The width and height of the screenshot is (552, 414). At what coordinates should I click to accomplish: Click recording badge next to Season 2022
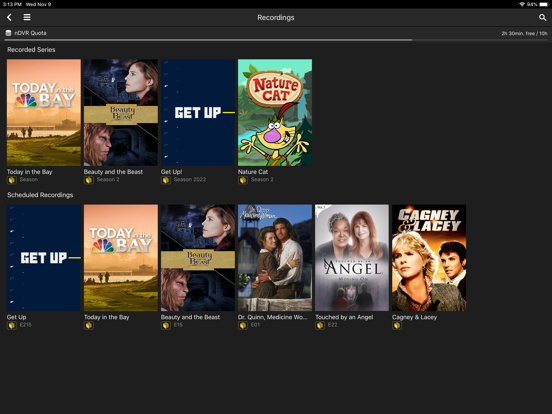tap(166, 180)
